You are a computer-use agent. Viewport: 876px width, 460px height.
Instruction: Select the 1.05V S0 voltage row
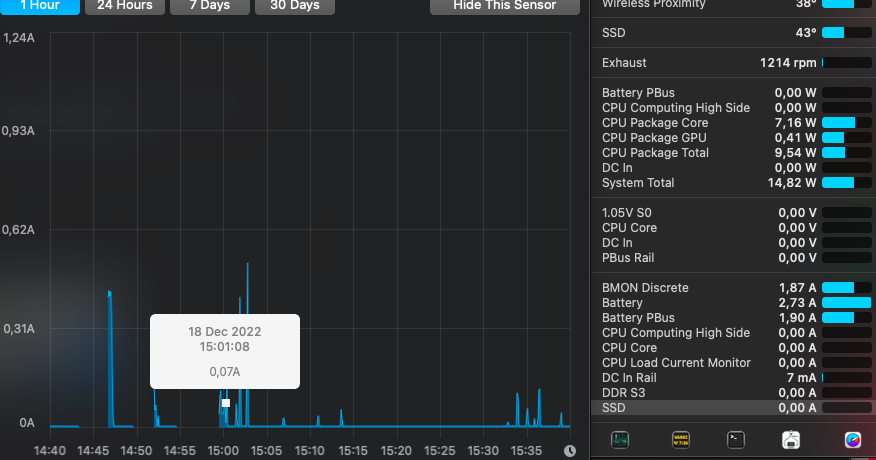pos(733,213)
